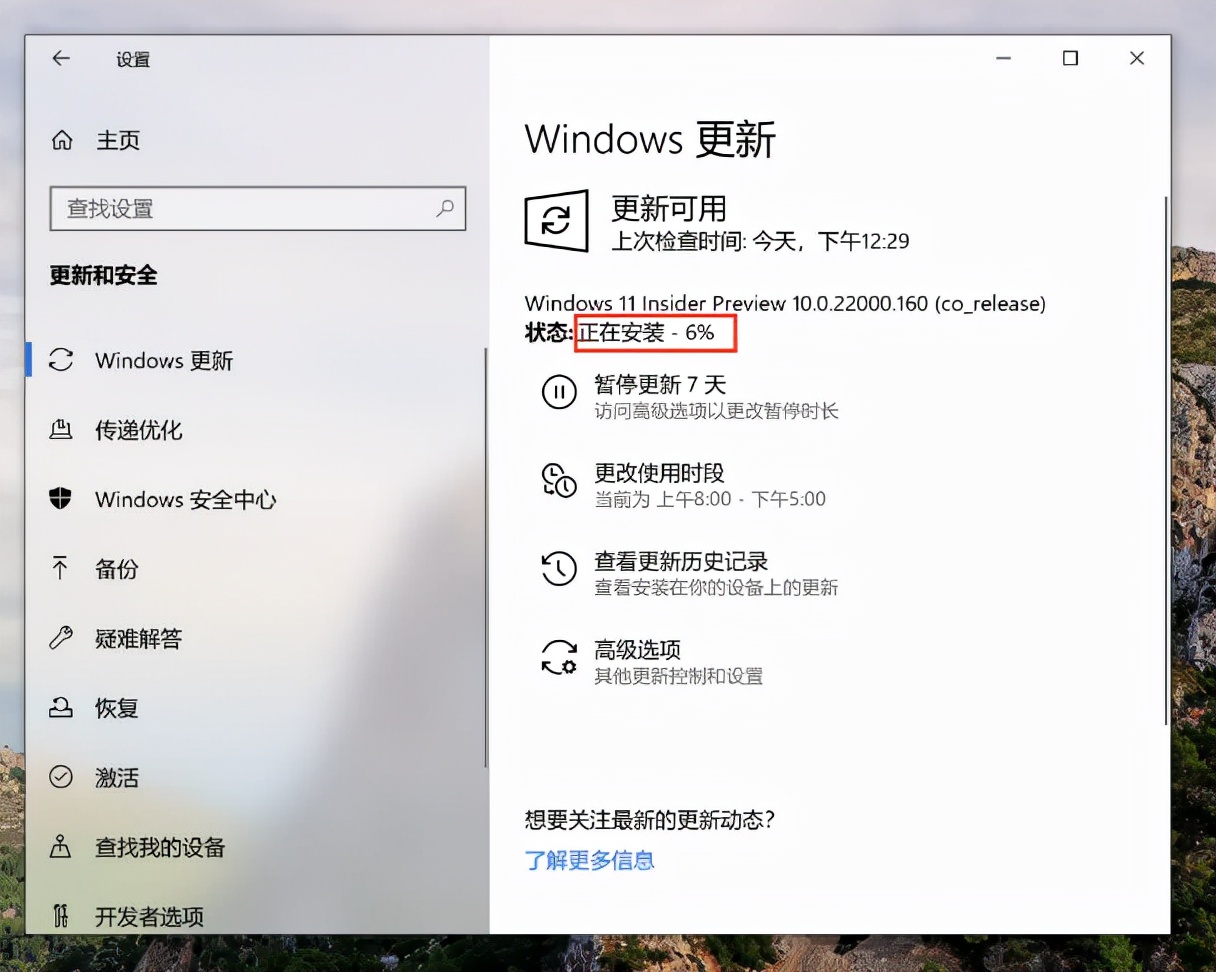Click the right pane vertical scrollbar
Screen dimensions: 1216x972
1166,460
